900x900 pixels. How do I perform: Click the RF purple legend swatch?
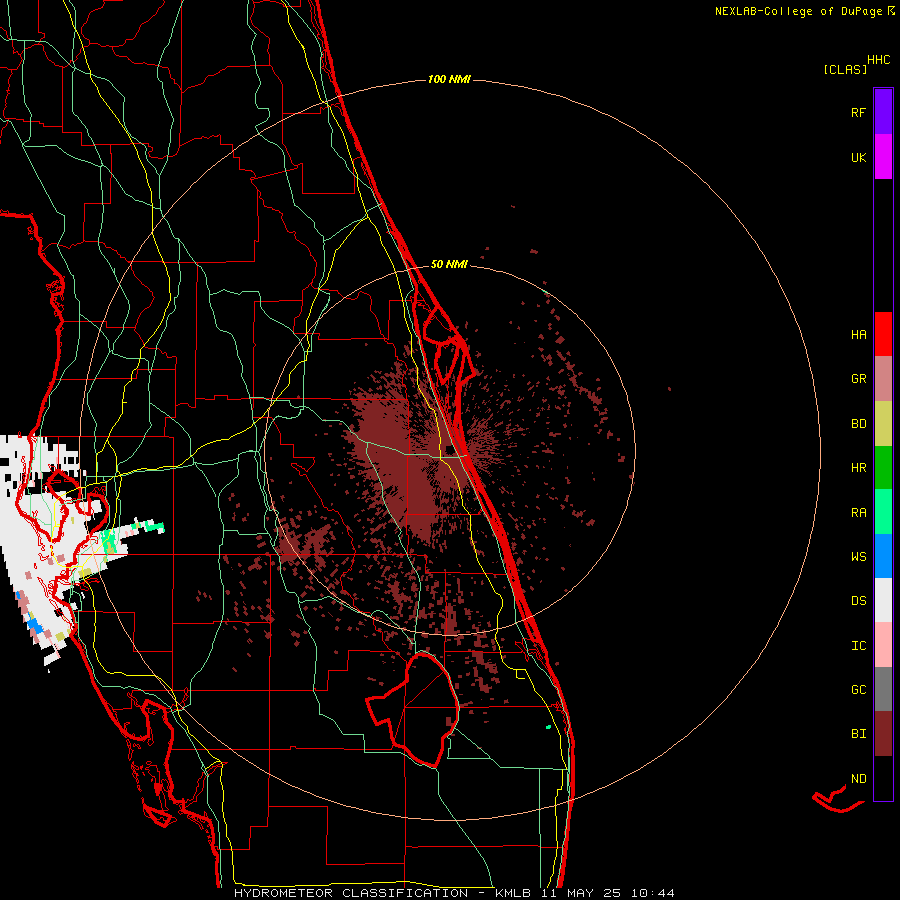pyautogui.click(x=883, y=112)
